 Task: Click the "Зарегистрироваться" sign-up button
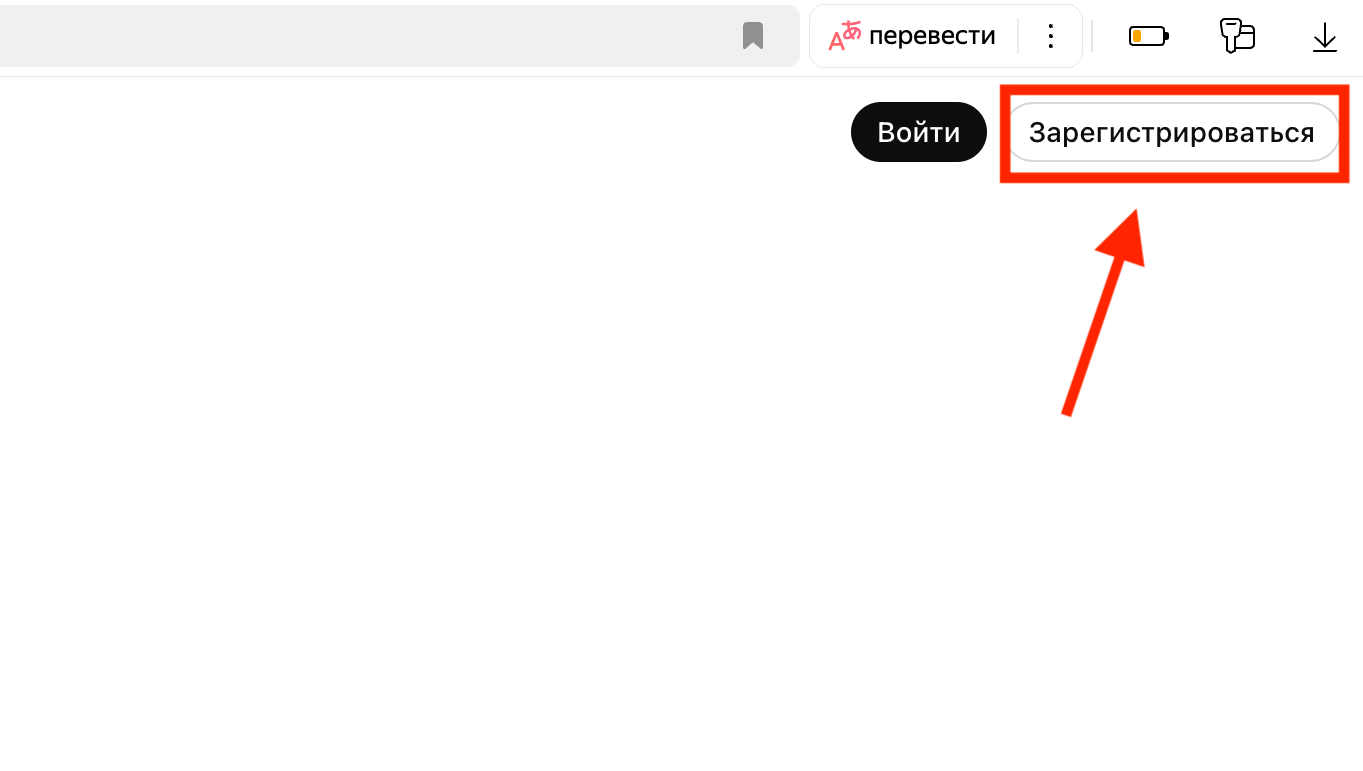tap(1171, 132)
